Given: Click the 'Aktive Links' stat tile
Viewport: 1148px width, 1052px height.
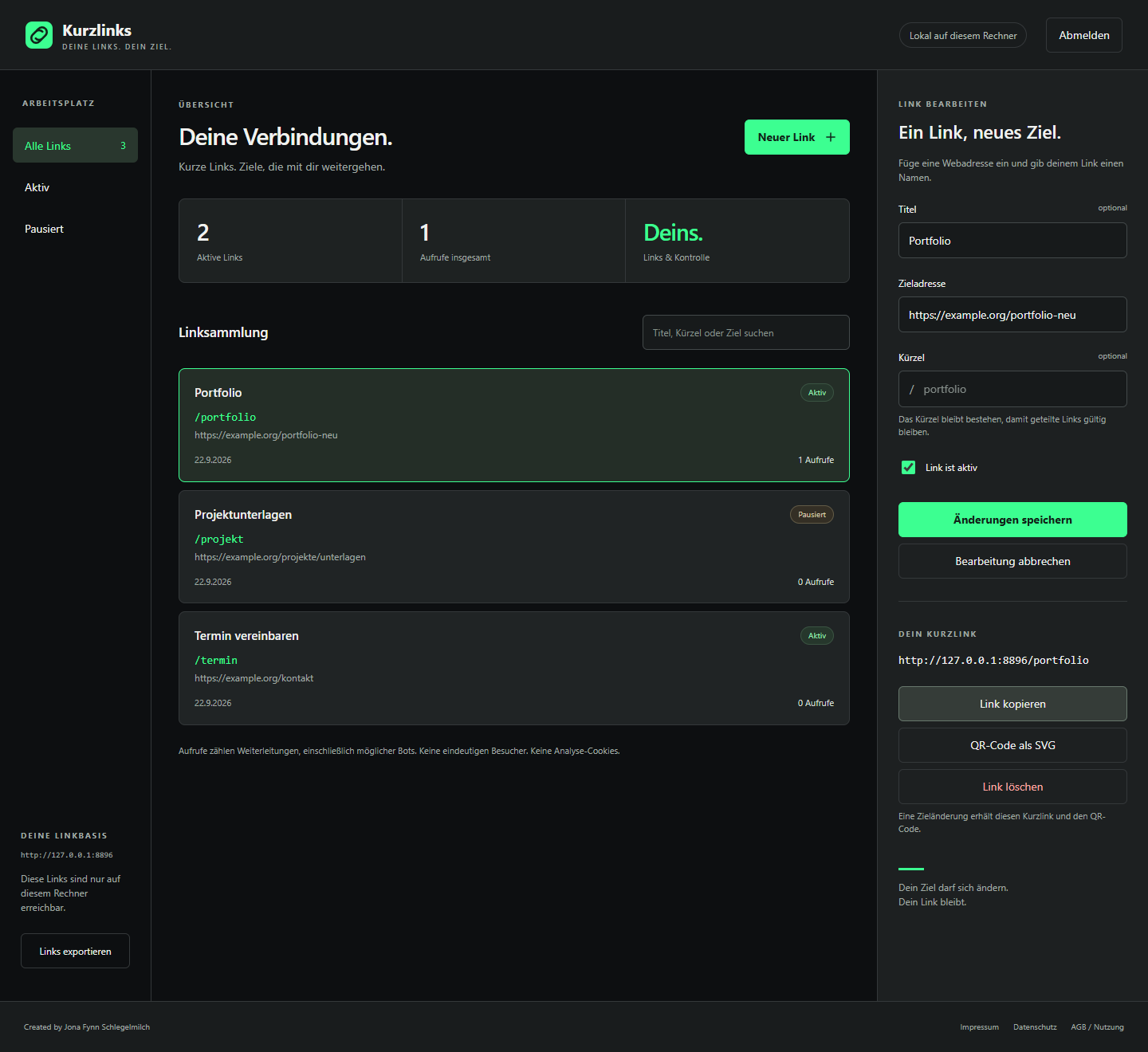Looking at the screenshot, I should (x=290, y=241).
